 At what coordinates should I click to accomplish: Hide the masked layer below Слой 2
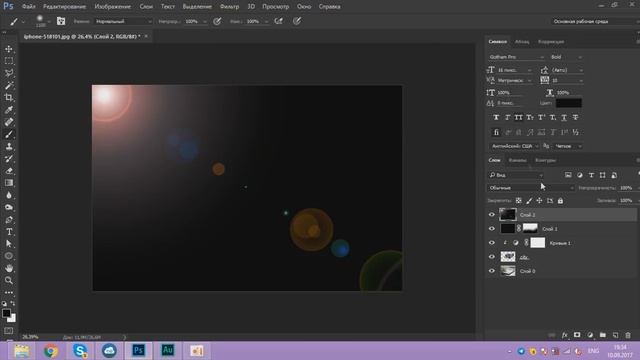click(x=491, y=229)
